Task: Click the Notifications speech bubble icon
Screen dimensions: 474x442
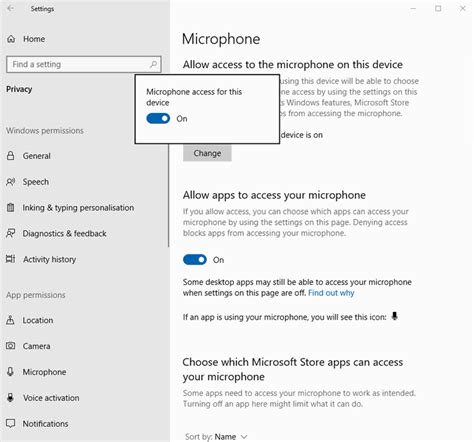Action: pos(11,423)
